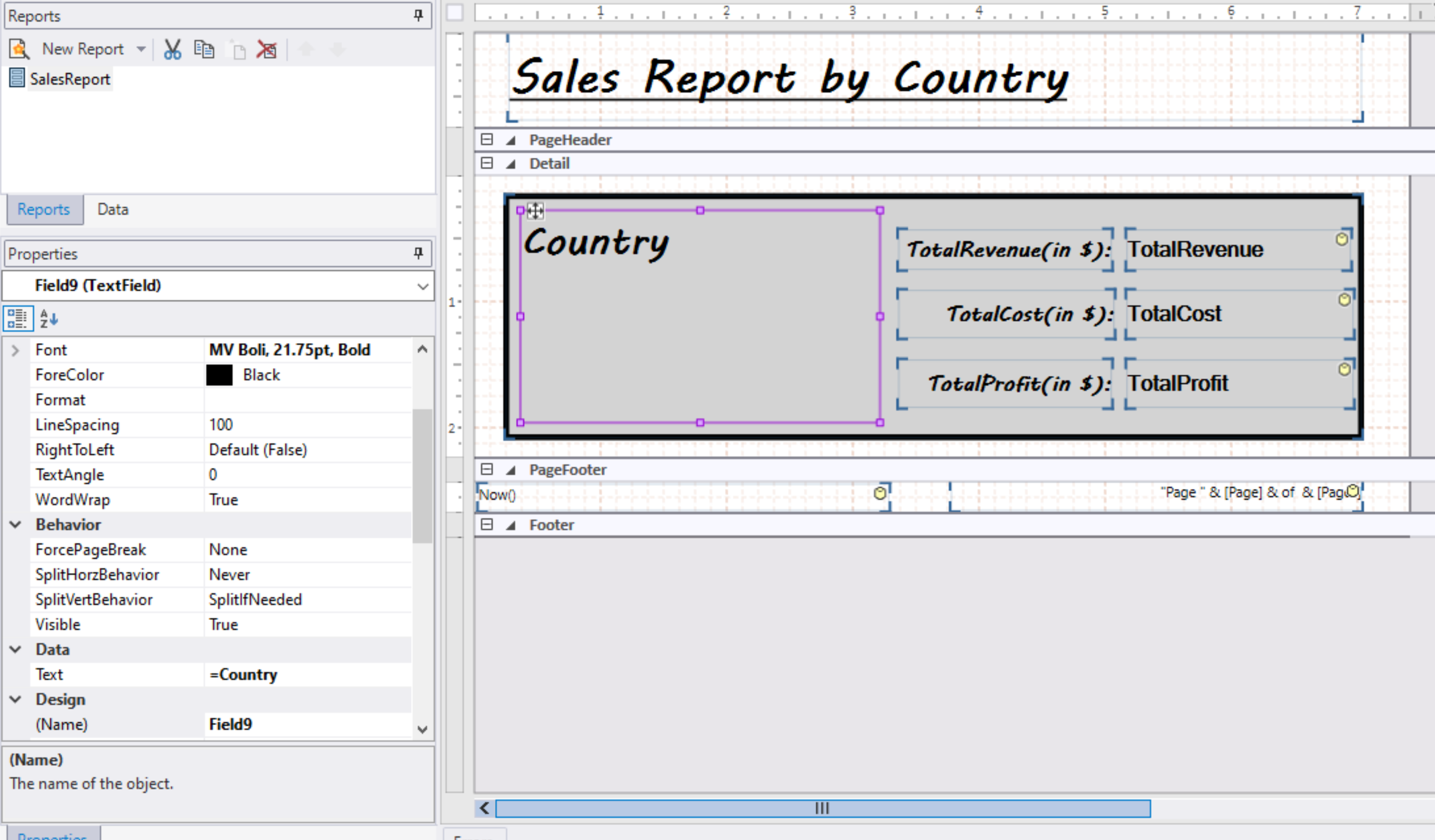Click the Black ForeColor swatch
The image size is (1435, 840).
point(219,375)
